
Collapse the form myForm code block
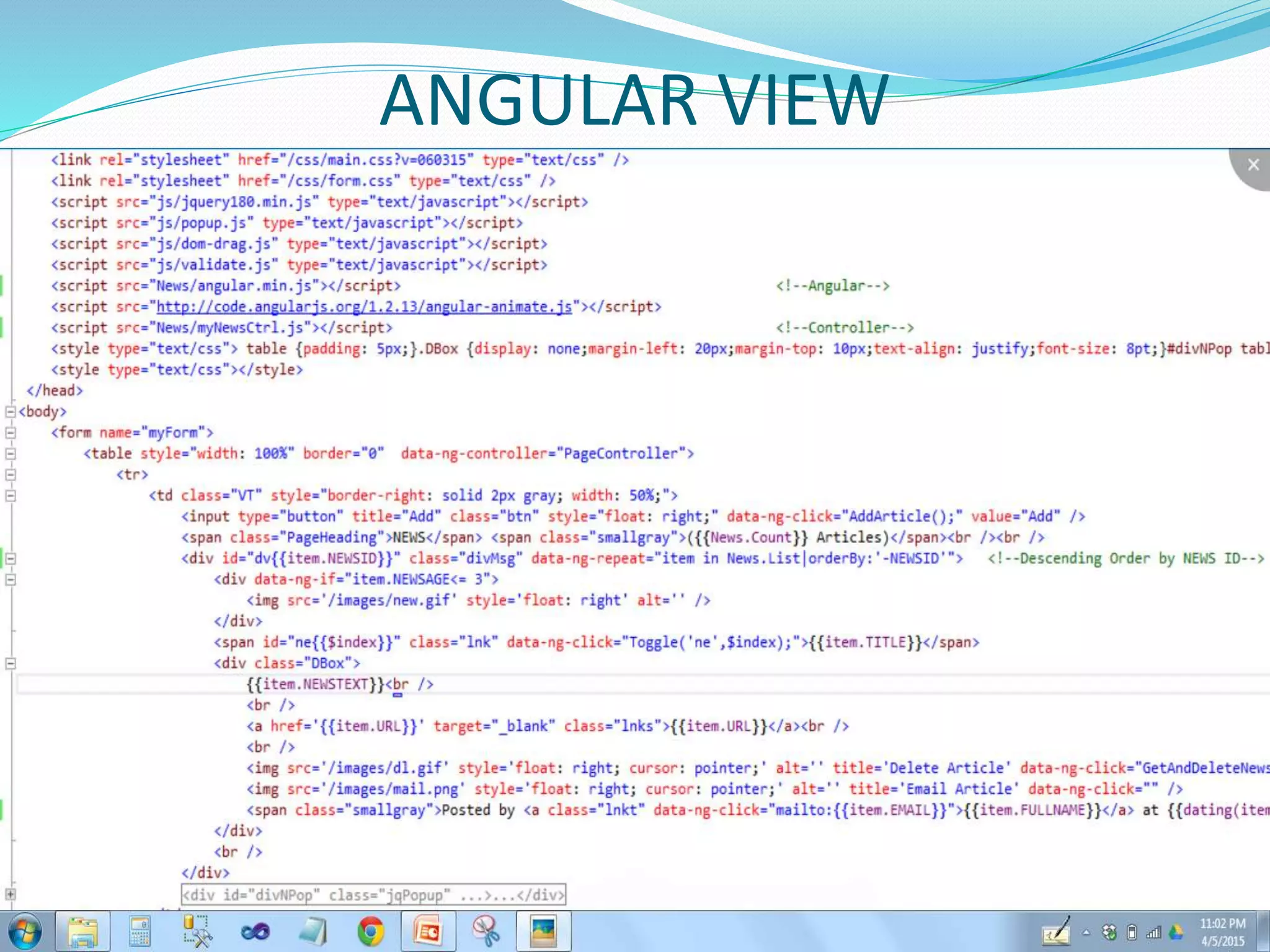(x=11, y=433)
